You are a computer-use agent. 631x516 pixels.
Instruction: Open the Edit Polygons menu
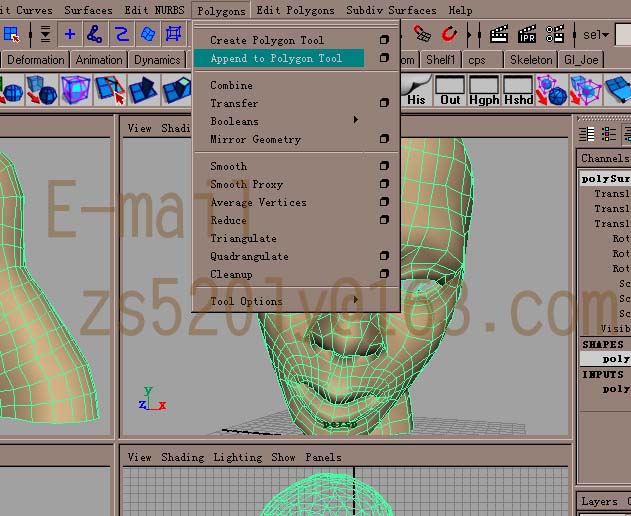click(295, 10)
